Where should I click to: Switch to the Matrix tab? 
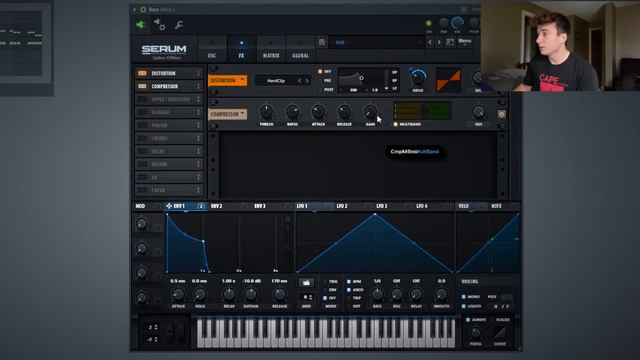point(271,49)
